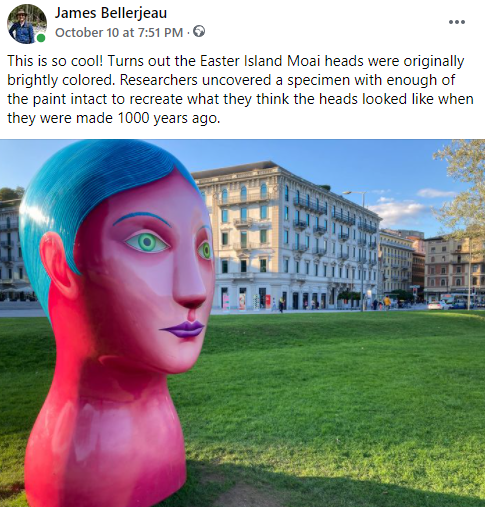The width and height of the screenshot is (485, 507).
Task: Open James Bellerjeau's profile name link
Action: 111,13
